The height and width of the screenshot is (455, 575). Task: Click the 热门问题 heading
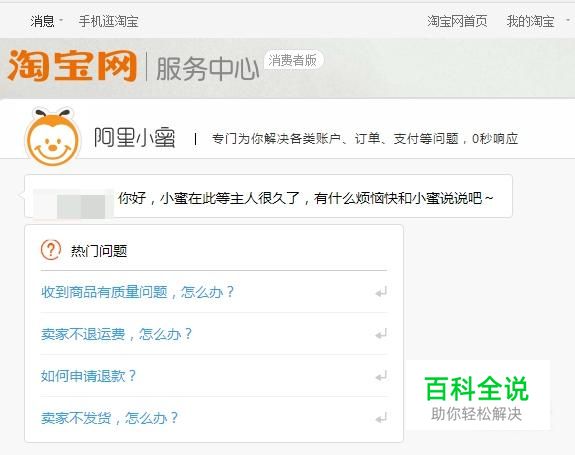[x=99, y=251]
